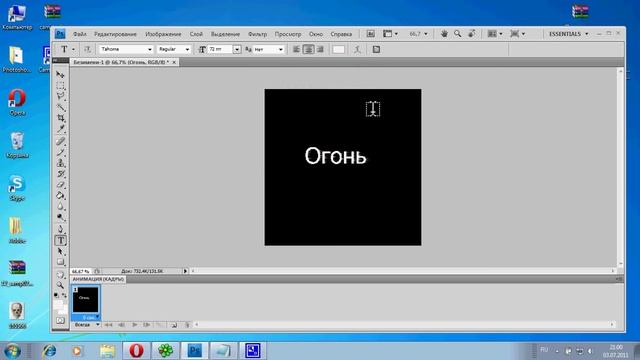Open the Create Warped Text dialog
This screenshot has height=360, width=640.
pyautogui.click(x=357, y=49)
